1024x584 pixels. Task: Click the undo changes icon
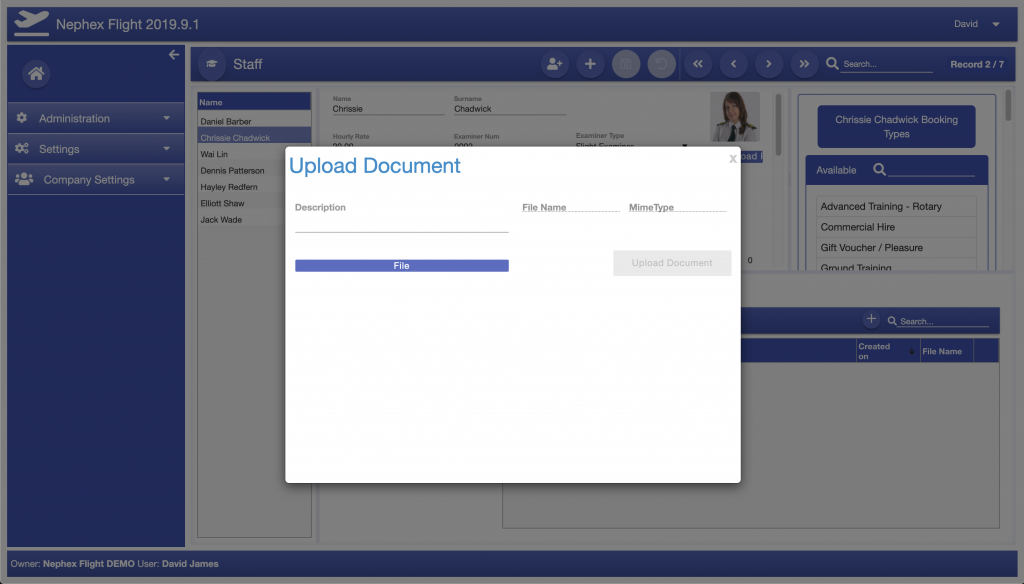[x=661, y=64]
